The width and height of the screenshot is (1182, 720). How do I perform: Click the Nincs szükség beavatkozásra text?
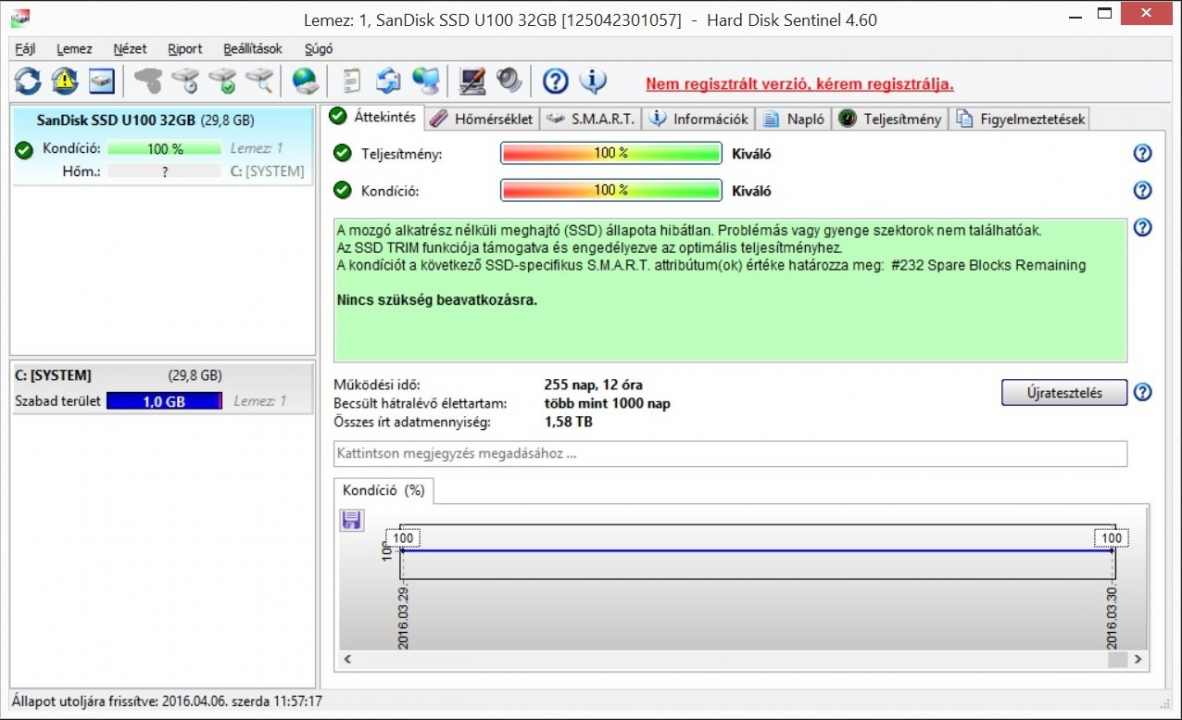click(x=436, y=299)
